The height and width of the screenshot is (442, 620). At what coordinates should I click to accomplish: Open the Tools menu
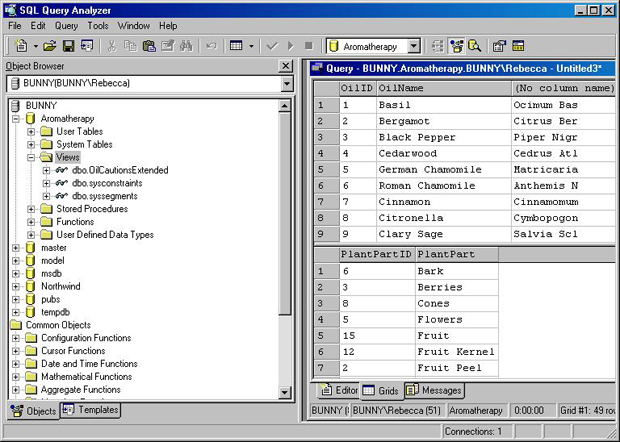click(x=98, y=26)
